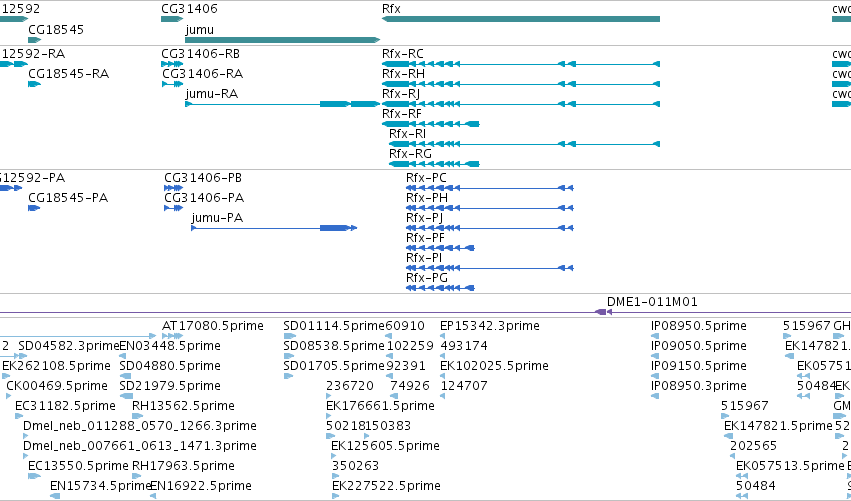Click the Dmel_neb_011288_0570_1266.3prime label
This screenshot has width=851, height=501.
click(x=140, y=426)
